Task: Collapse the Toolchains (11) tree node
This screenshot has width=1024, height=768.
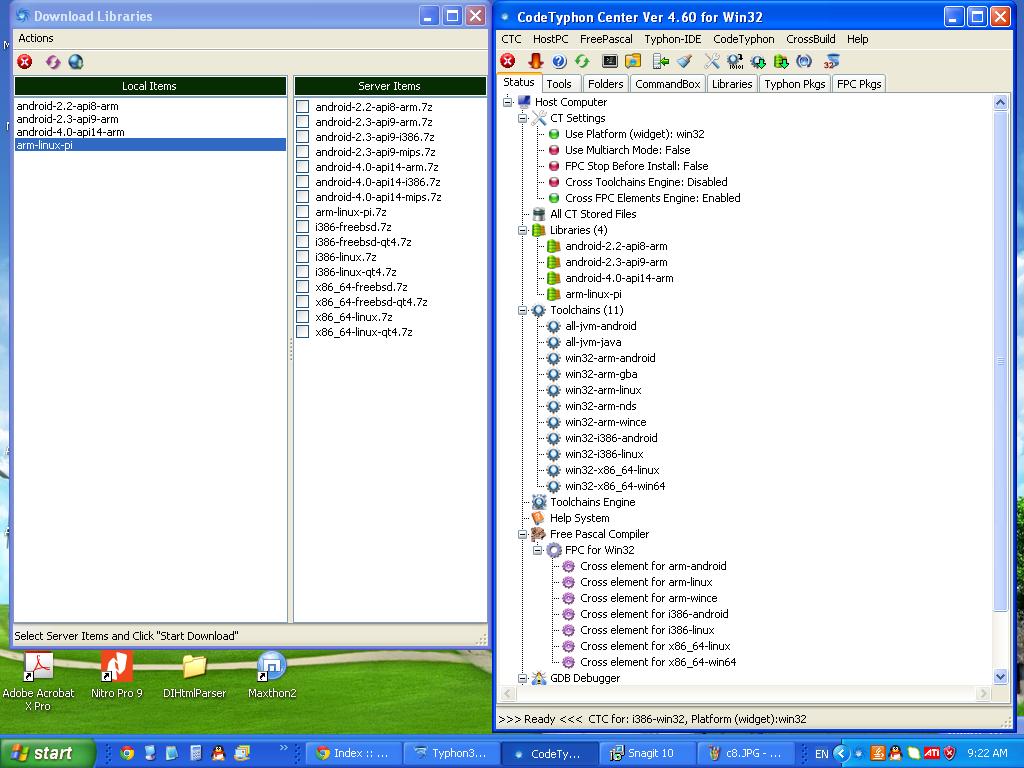Action: pos(522,310)
